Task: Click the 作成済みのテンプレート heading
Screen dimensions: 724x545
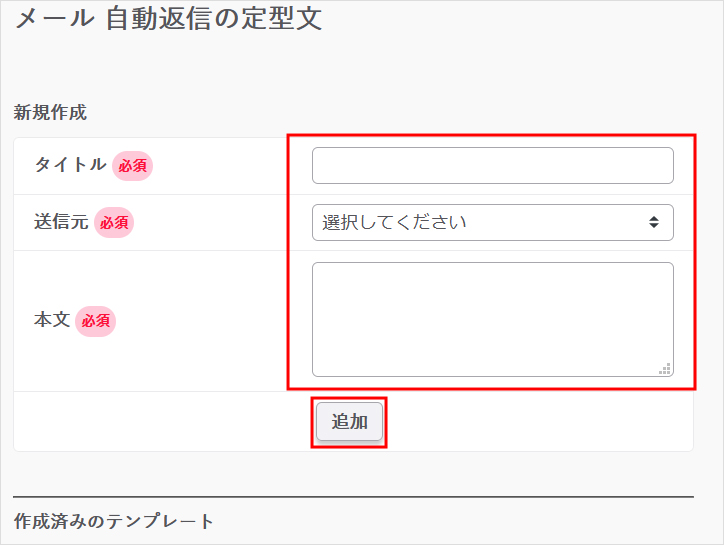Action: coord(114,521)
